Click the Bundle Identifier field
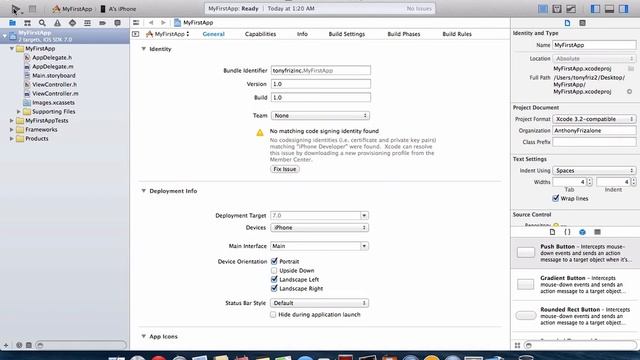The image size is (640, 360). coord(321,71)
